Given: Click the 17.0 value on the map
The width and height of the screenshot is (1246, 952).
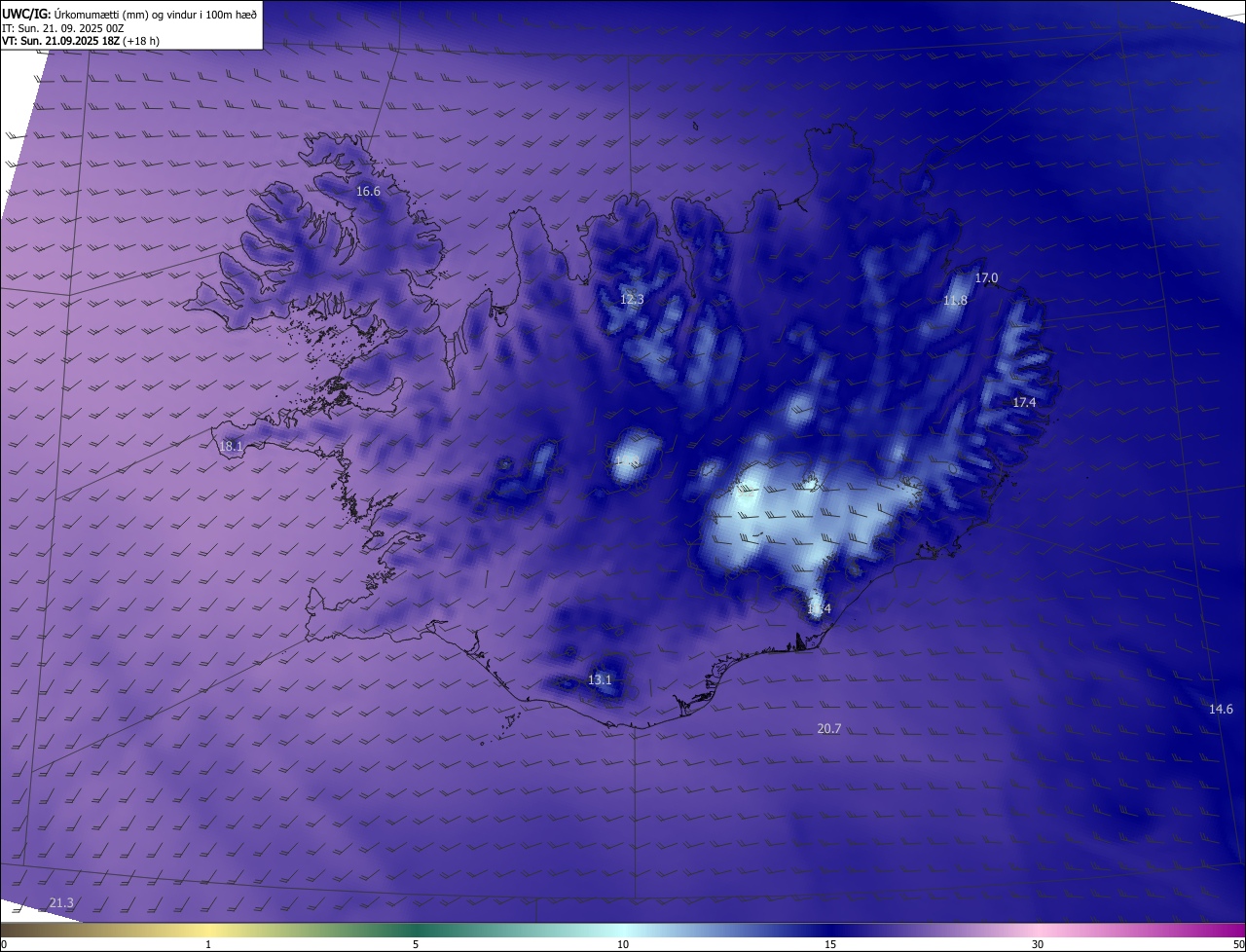Looking at the screenshot, I should tap(986, 278).
